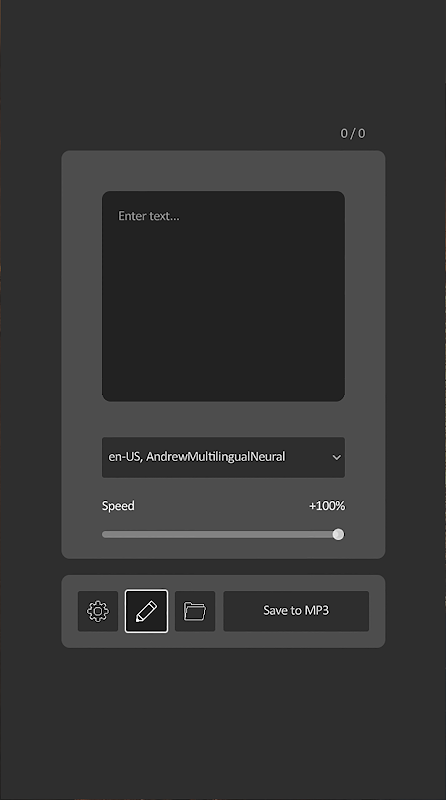Click folder button beside Save to MP3

[195, 611]
